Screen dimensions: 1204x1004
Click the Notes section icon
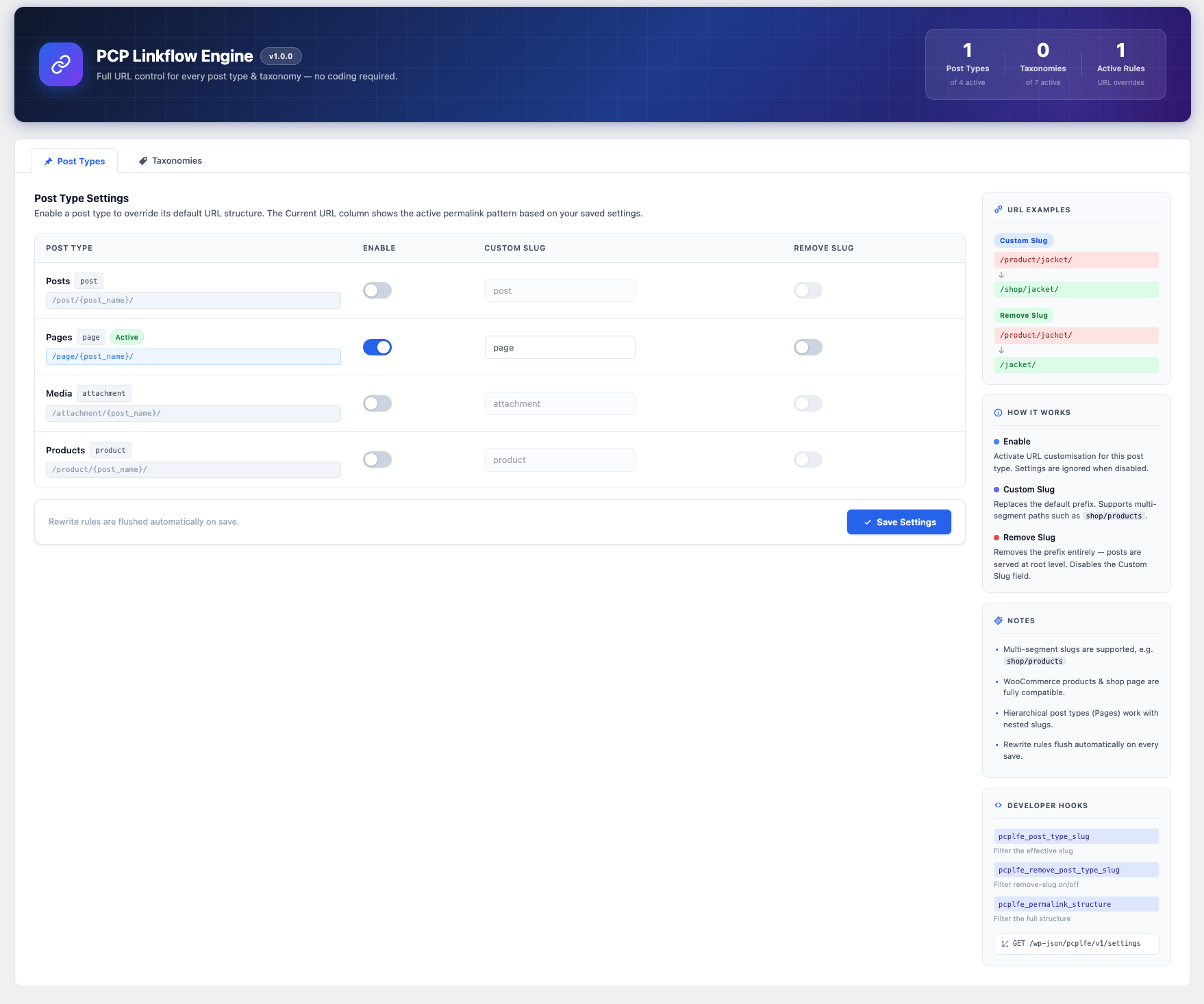998,620
